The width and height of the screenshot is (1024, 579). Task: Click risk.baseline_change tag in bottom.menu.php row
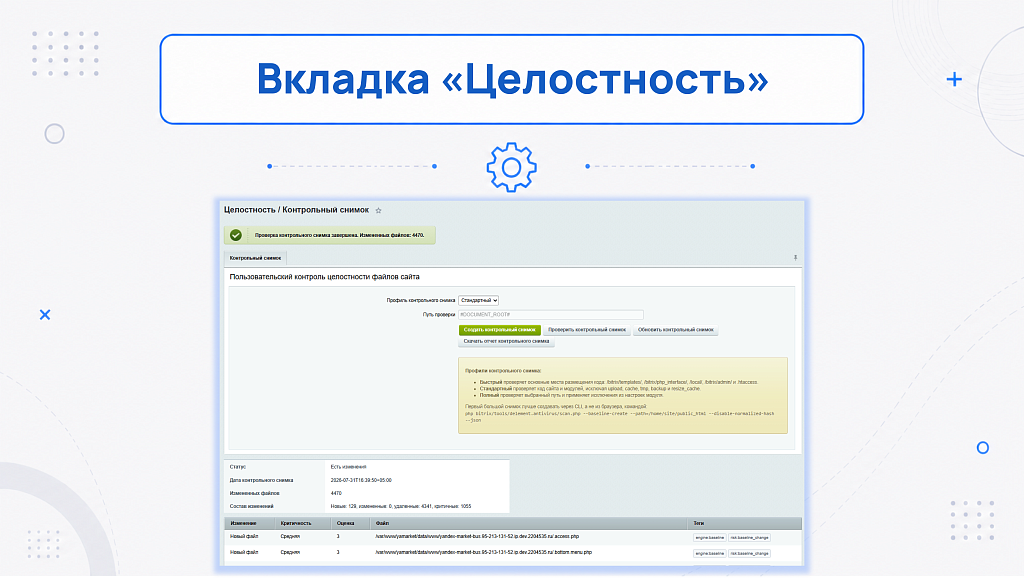(x=749, y=554)
